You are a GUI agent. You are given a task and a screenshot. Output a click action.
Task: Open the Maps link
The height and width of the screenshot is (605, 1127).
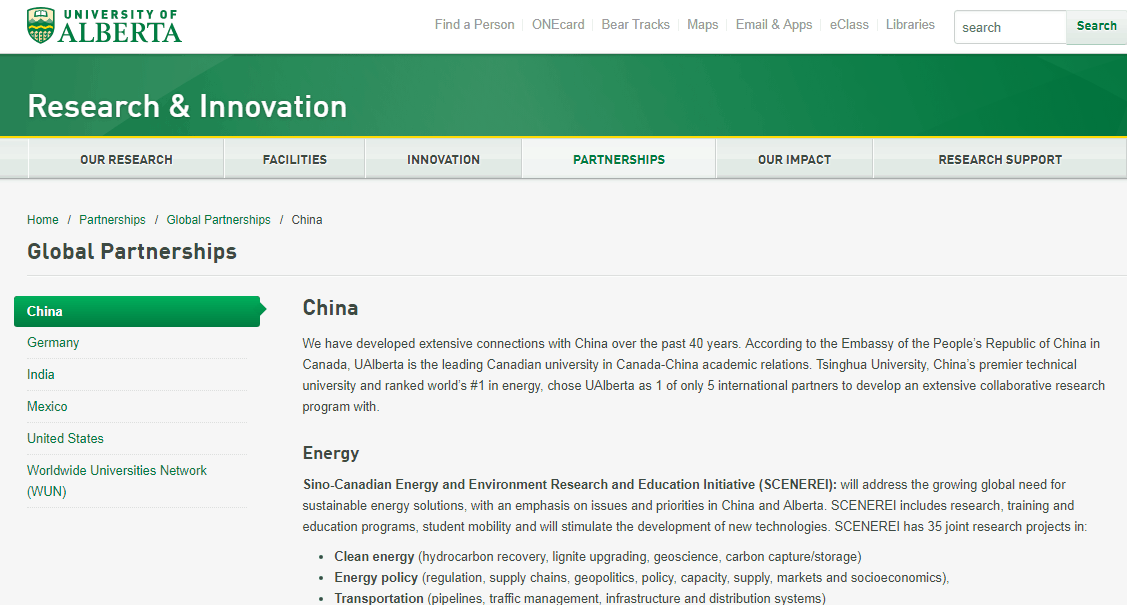point(702,24)
